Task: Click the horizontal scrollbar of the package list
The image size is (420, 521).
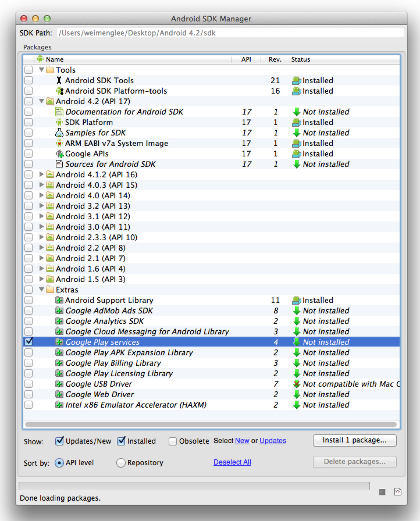Action: coord(211,424)
